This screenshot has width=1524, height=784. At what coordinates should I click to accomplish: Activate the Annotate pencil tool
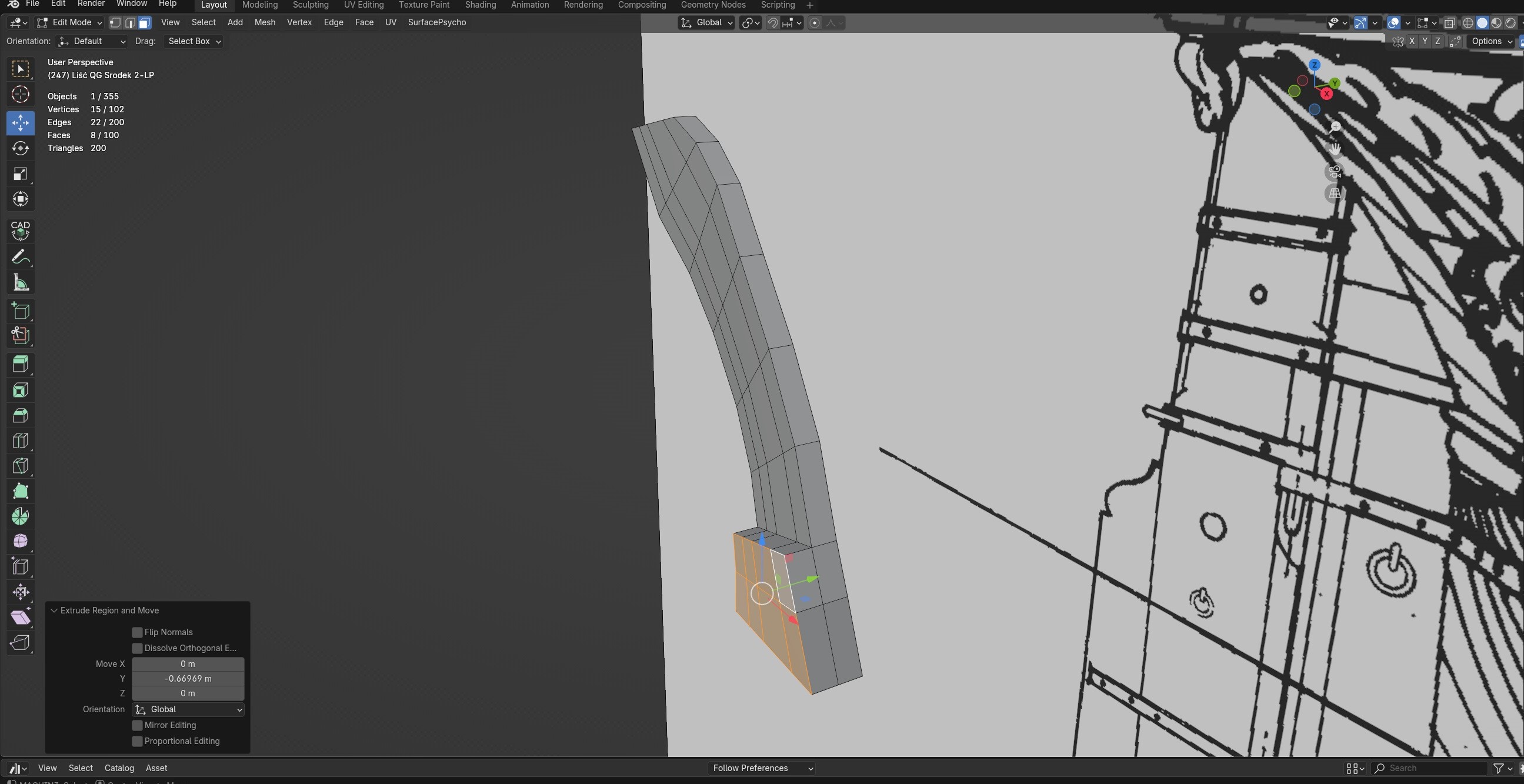coord(20,257)
